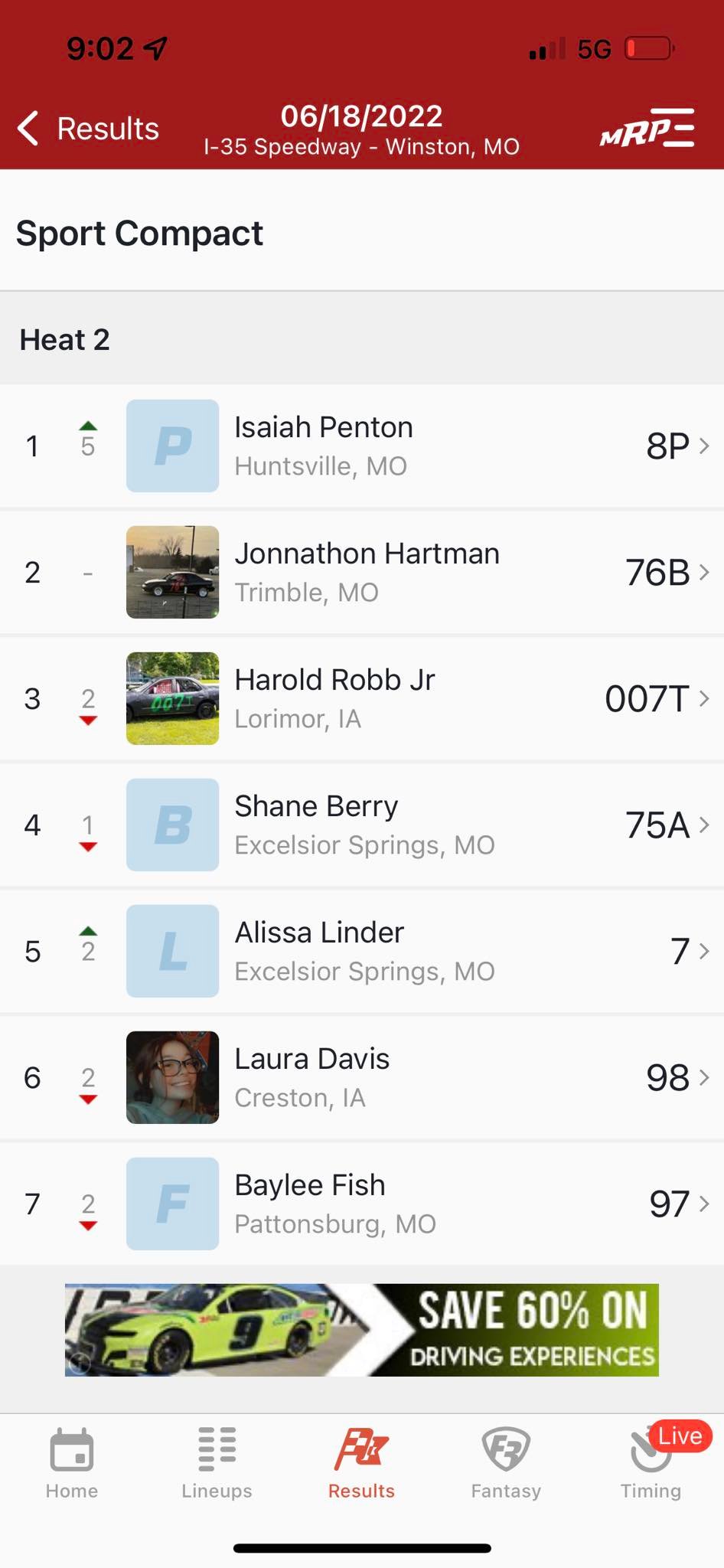Select the Results flag icon
This screenshot has height=1568, width=724.
(x=361, y=1449)
